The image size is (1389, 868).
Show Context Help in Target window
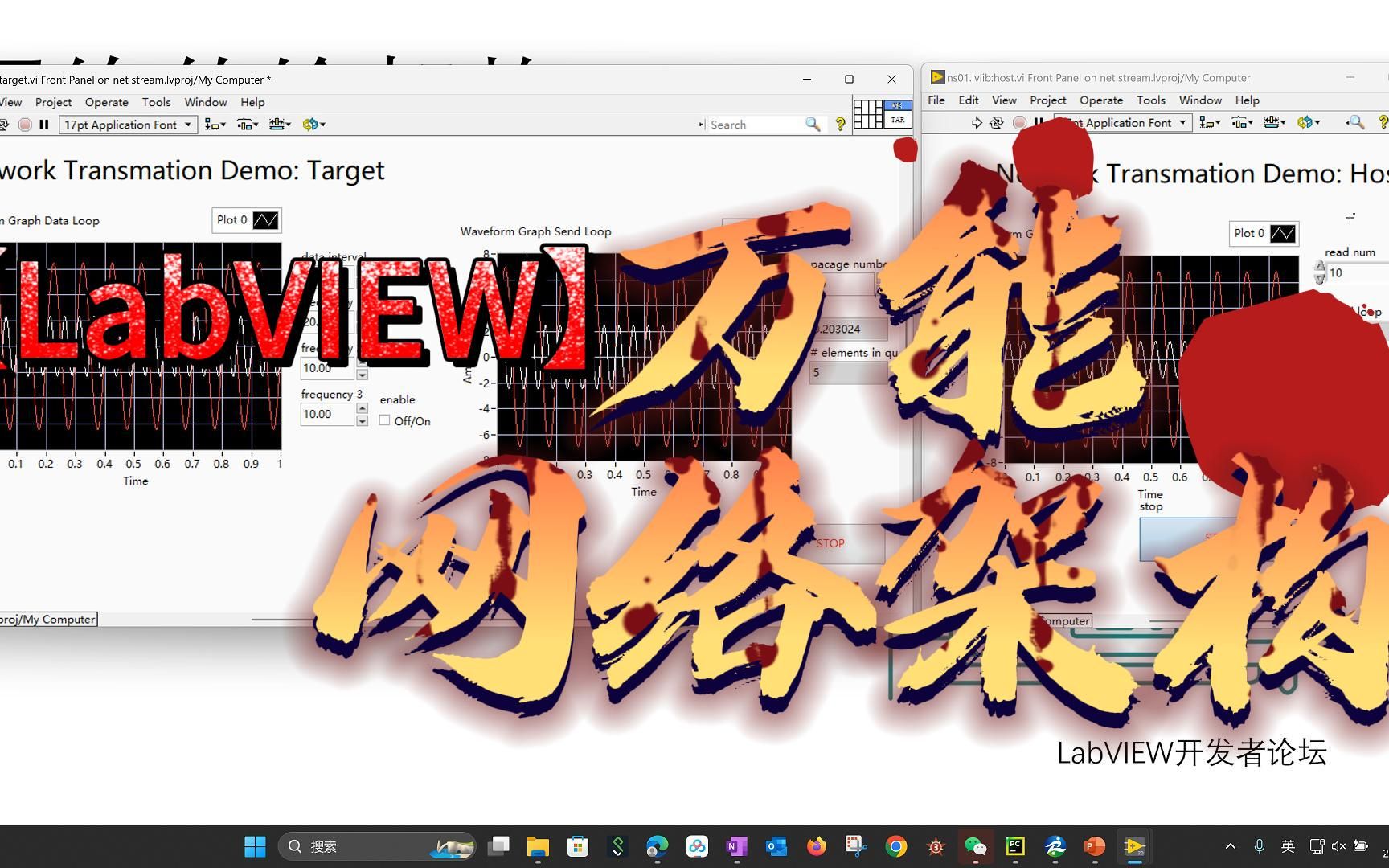tap(840, 125)
